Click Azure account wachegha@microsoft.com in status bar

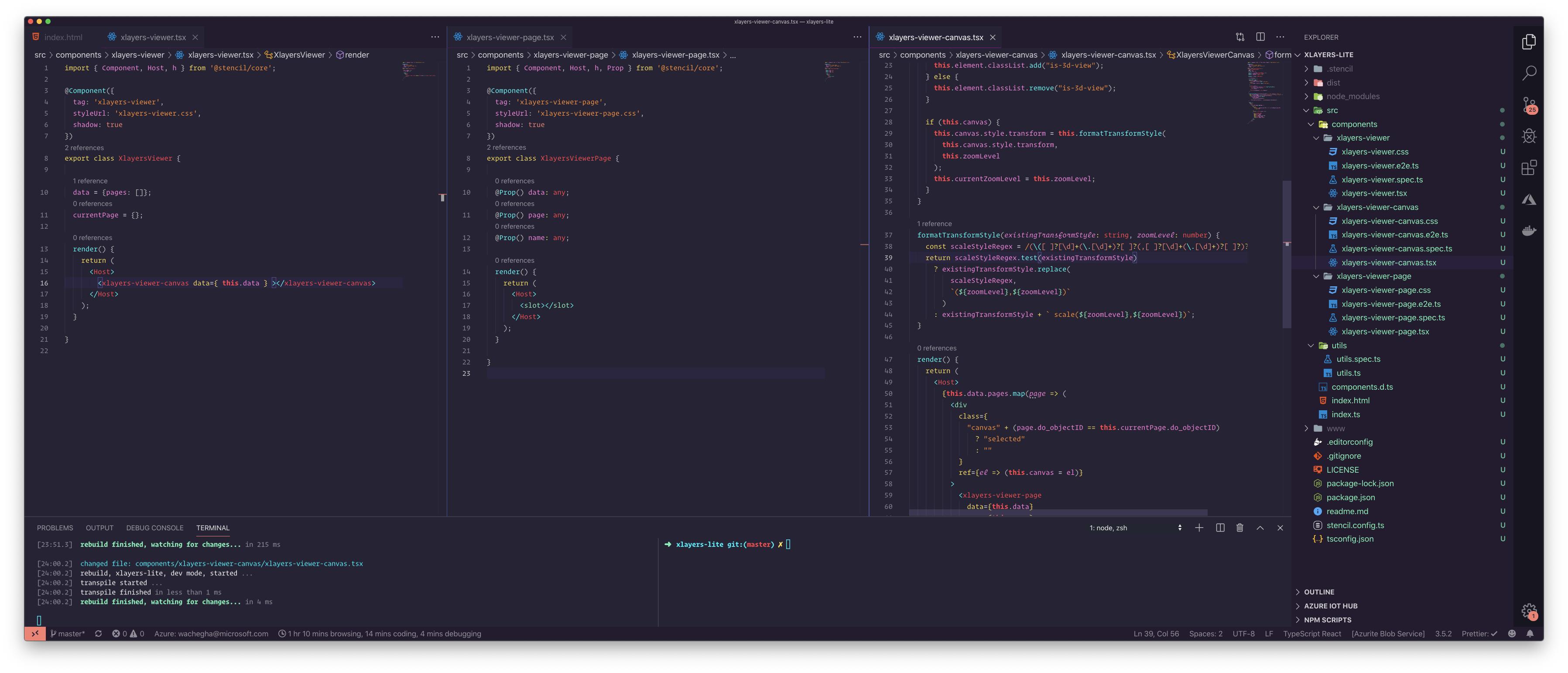click(x=211, y=633)
